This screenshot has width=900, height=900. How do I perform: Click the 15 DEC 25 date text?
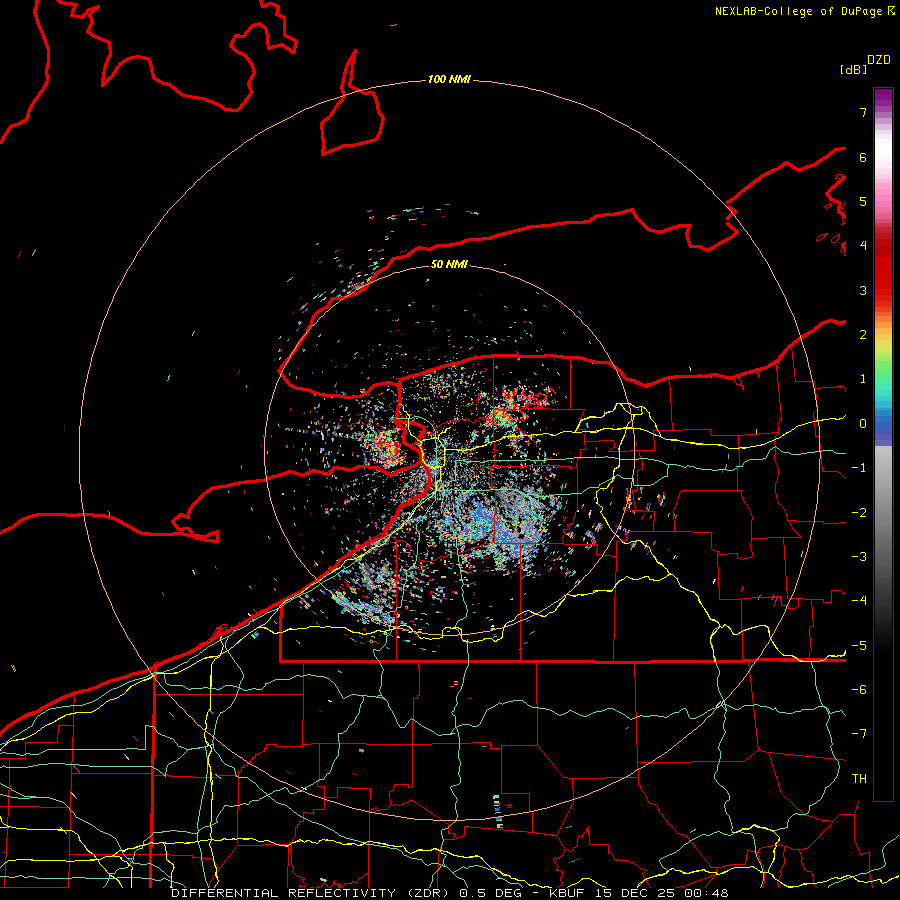coord(635,893)
